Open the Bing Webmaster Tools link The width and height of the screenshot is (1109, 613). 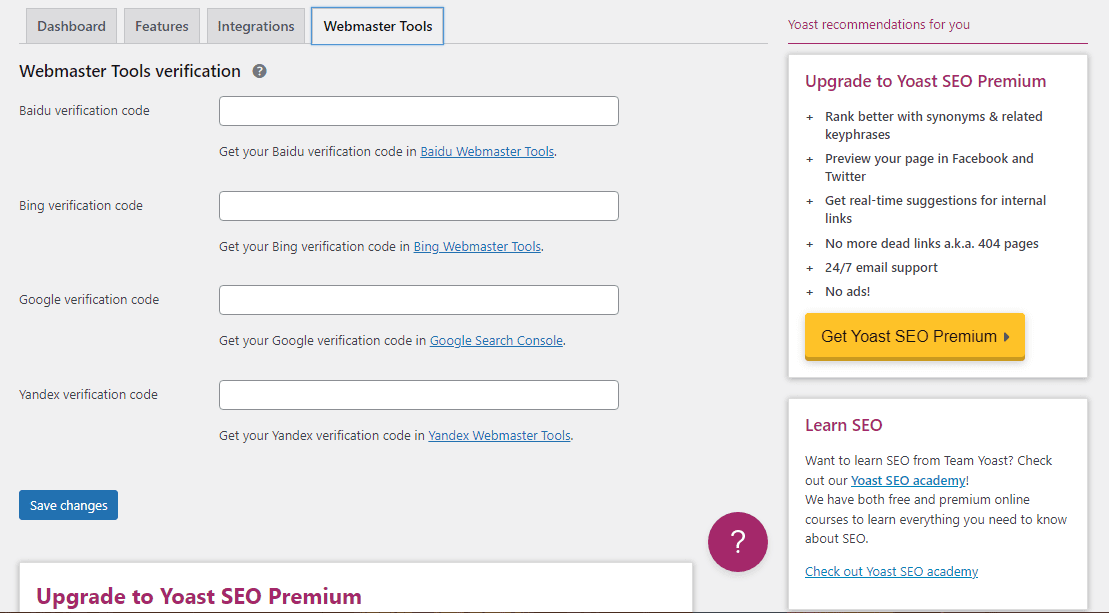click(x=477, y=246)
